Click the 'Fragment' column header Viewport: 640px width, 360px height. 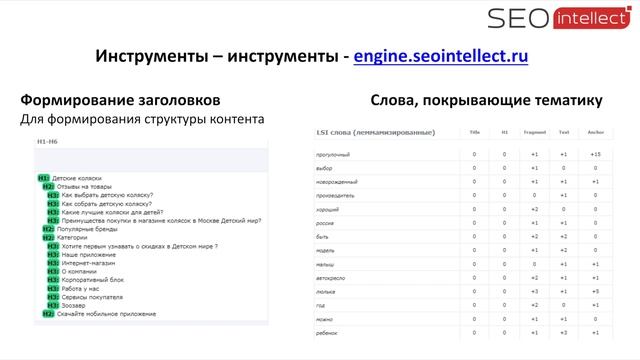tap(535, 132)
